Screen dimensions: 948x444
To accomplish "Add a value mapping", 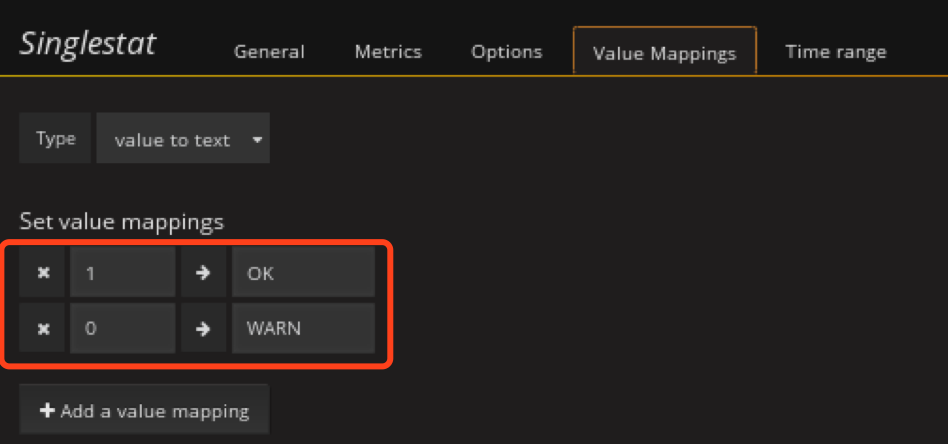I will 144,411.
